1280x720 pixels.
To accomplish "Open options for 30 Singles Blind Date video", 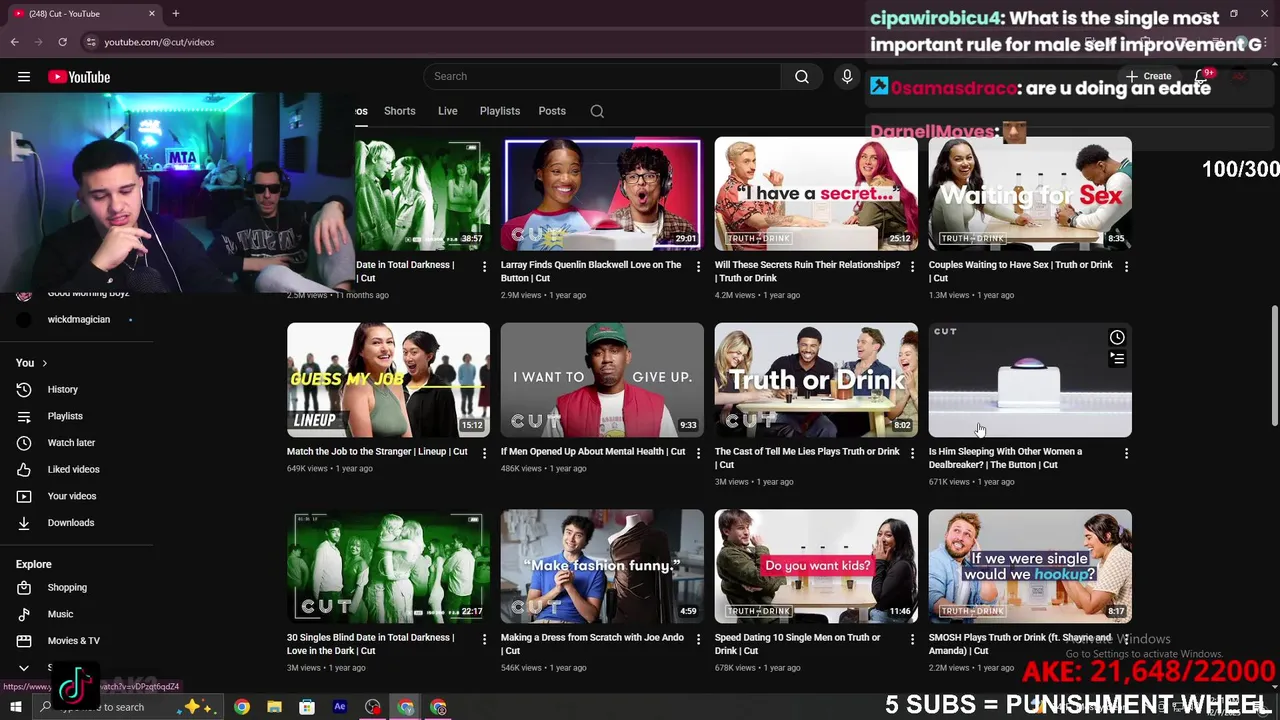I will pyautogui.click(x=484, y=639).
